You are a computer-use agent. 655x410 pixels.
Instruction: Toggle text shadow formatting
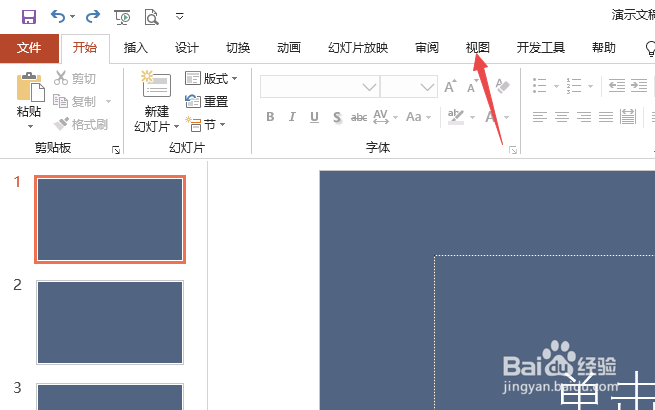[x=337, y=117]
